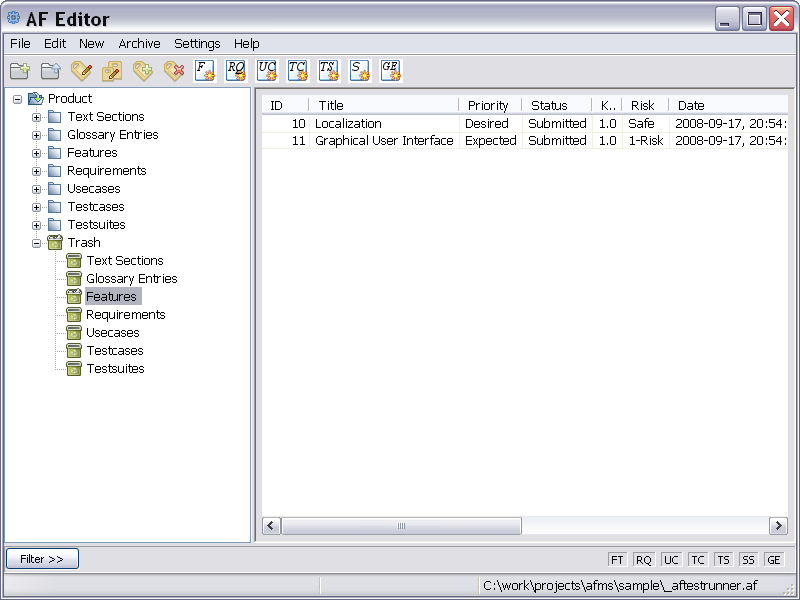Open the Archive menu
Viewport: 800px width, 600px height.
[x=139, y=43]
